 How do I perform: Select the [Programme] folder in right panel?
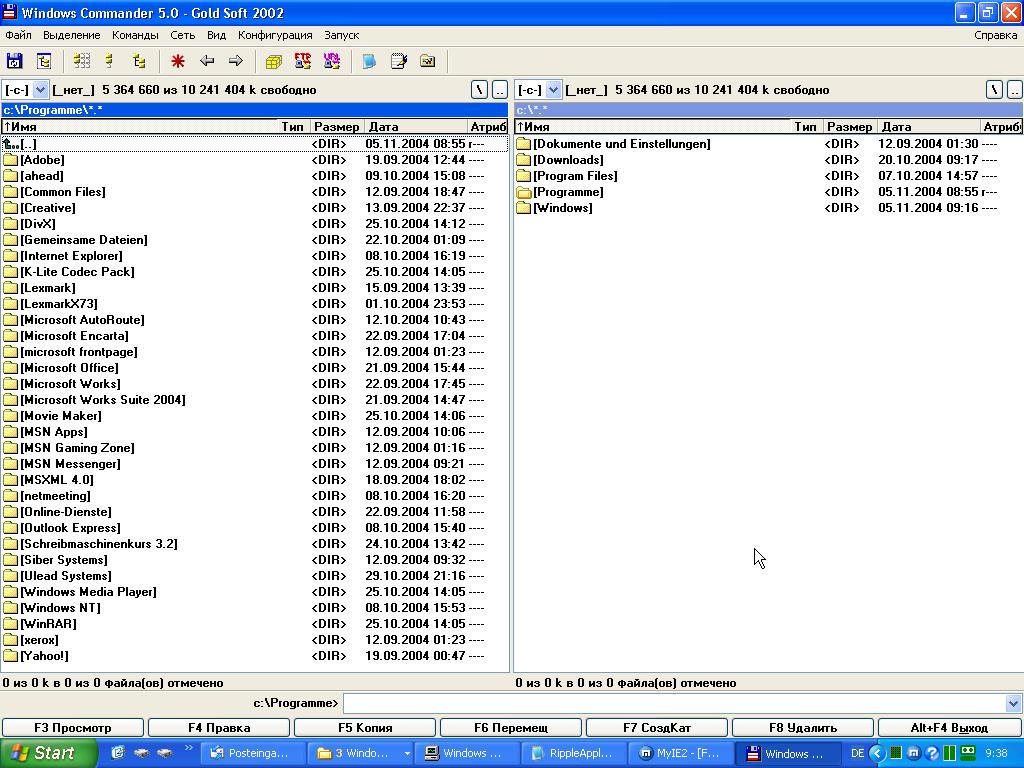click(768, 192)
